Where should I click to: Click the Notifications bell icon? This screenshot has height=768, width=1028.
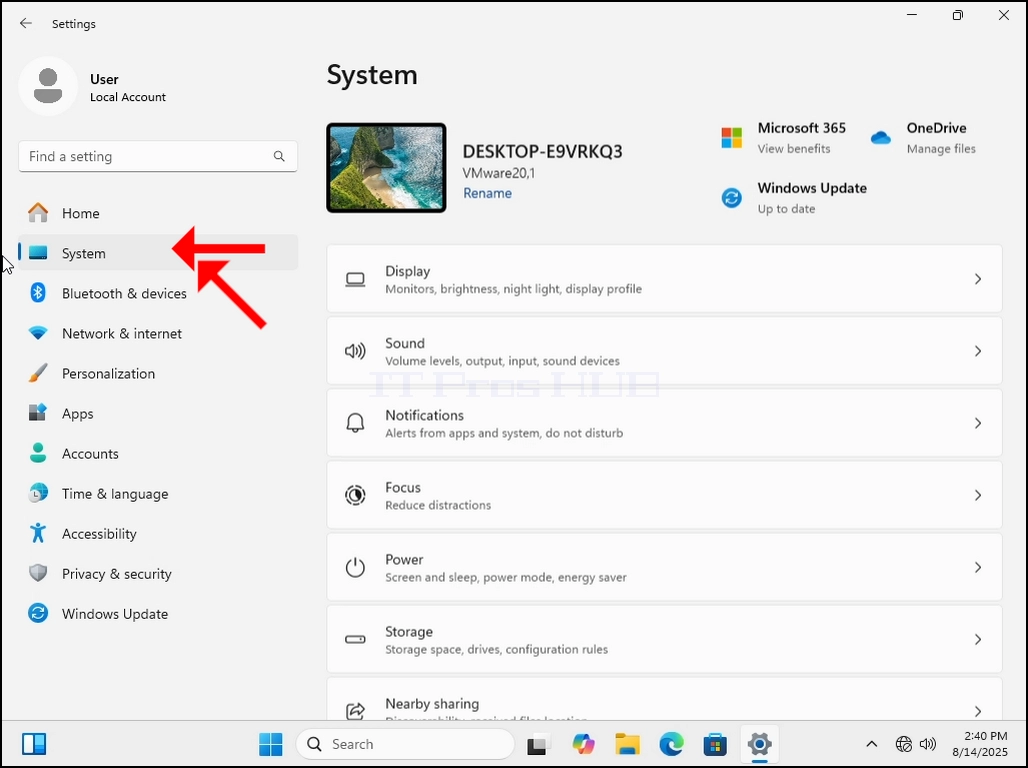coord(355,423)
